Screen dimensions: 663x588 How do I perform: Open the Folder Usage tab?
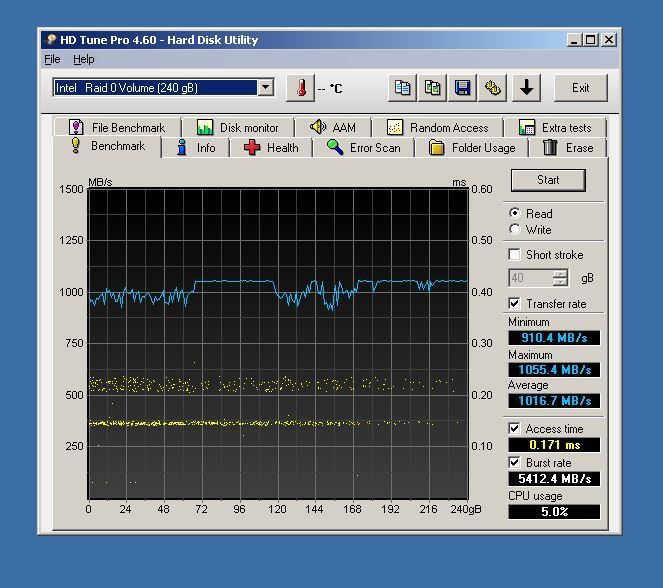[472, 148]
